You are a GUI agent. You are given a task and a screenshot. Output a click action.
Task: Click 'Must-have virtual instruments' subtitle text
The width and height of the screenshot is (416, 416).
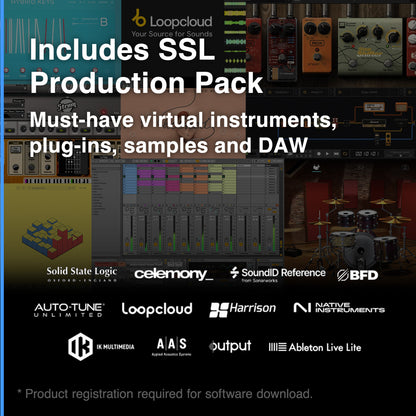click(183, 120)
